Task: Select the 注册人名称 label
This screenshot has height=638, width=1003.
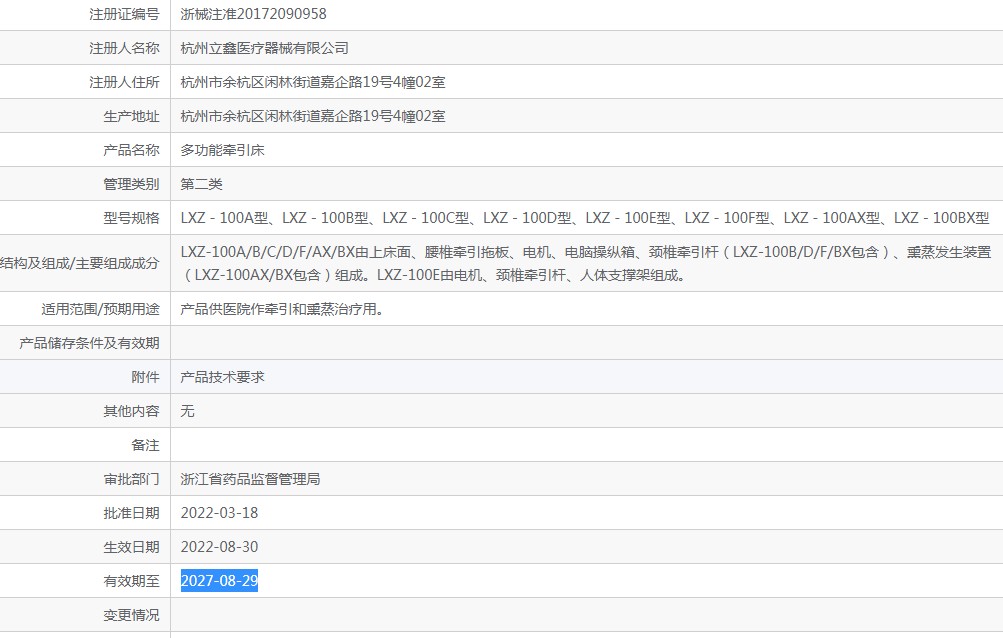Action: 124,48
